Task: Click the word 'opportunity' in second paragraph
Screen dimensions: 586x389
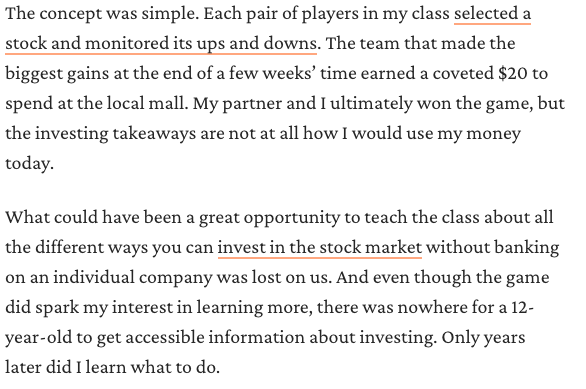Action: [x=292, y=219]
